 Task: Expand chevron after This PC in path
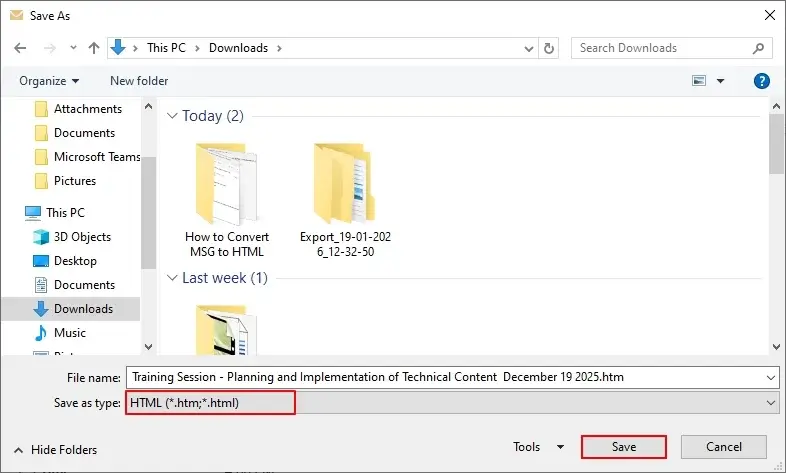198,48
